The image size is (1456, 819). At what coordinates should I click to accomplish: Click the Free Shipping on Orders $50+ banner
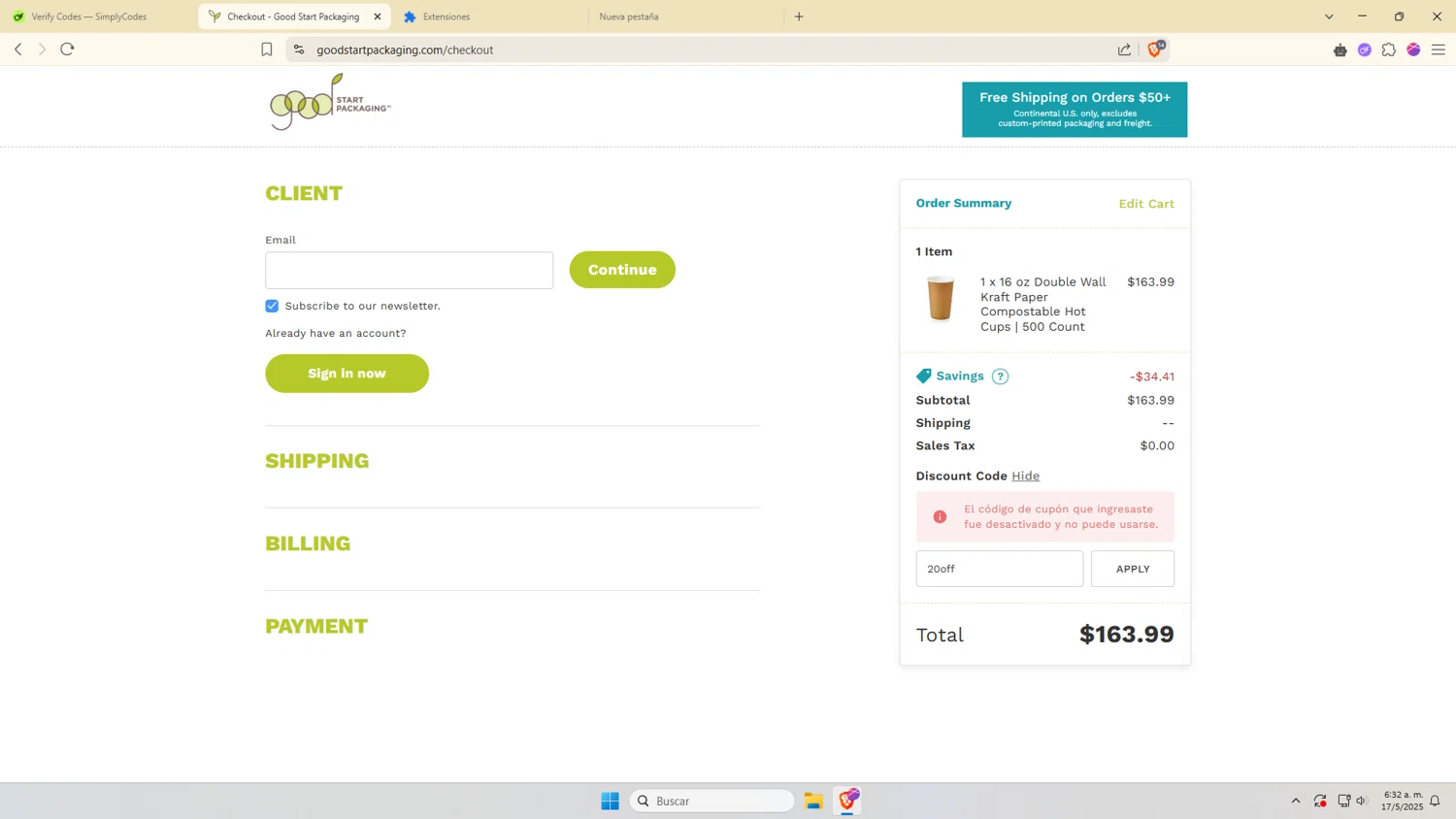1075,110
